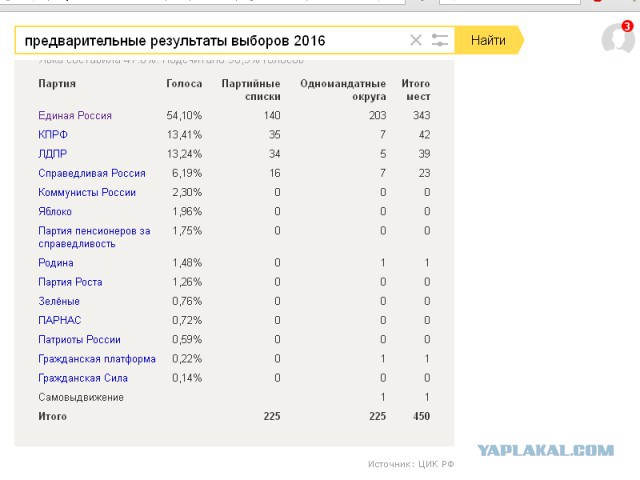Select the 203 single-mandate value
Viewport: 640px width, 480px height.
coord(377,116)
